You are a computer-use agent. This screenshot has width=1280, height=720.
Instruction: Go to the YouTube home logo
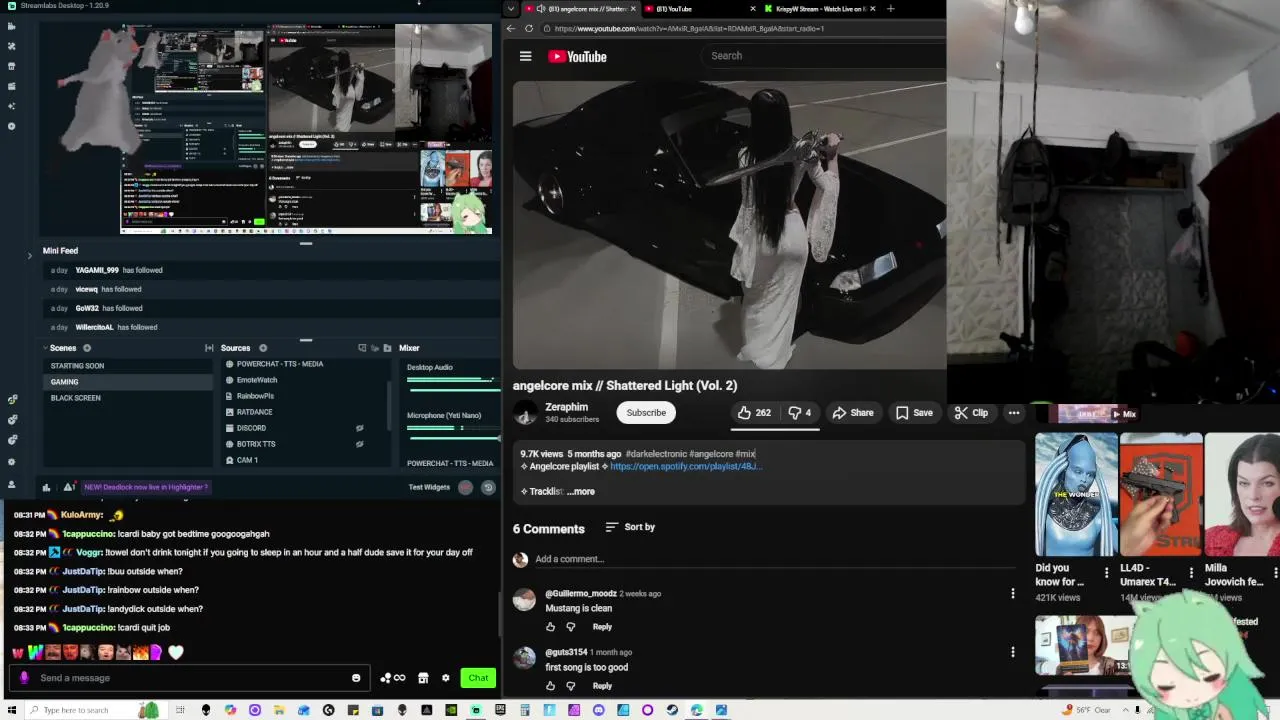click(577, 56)
